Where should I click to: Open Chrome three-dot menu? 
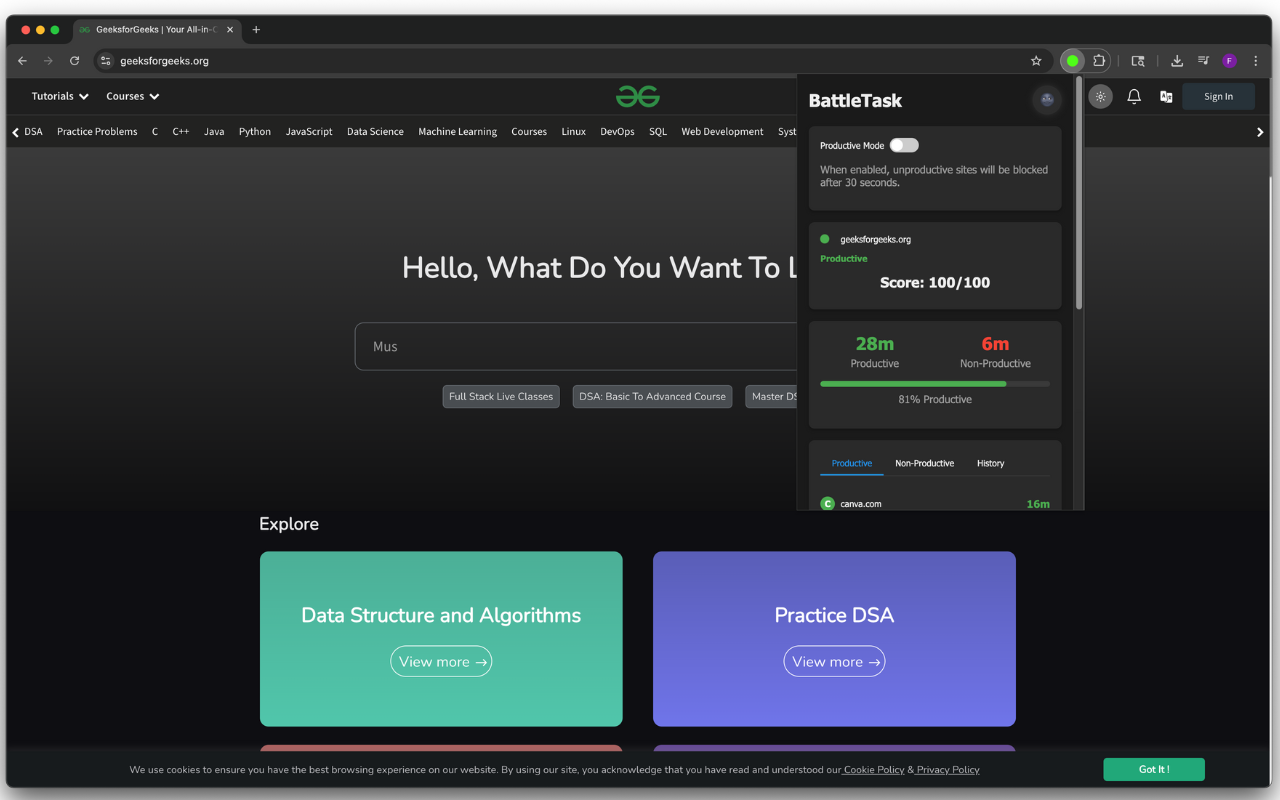(1256, 61)
